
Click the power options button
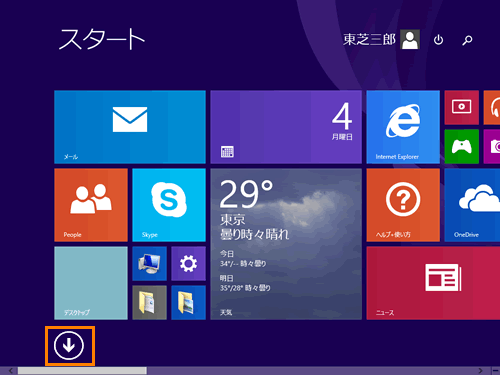438,40
